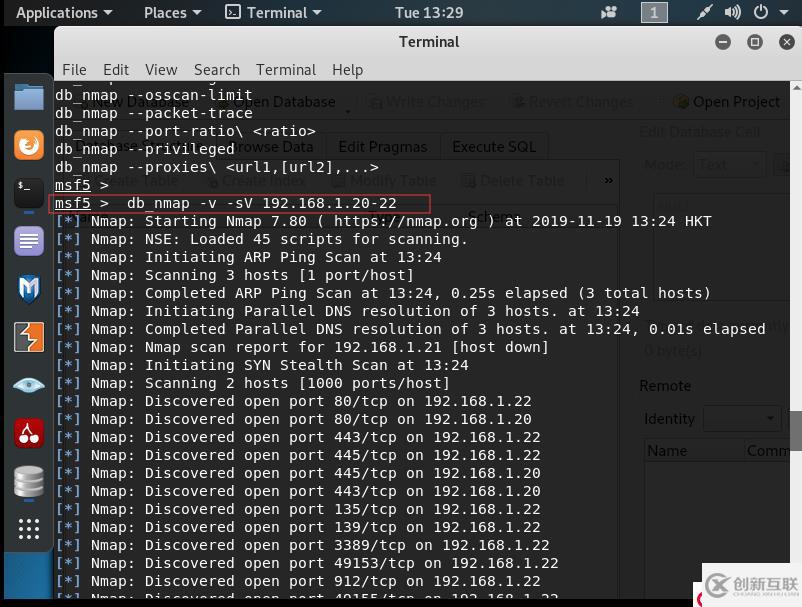Open the Edit menu
The width and height of the screenshot is (802, 607).
tap(116, 70)
